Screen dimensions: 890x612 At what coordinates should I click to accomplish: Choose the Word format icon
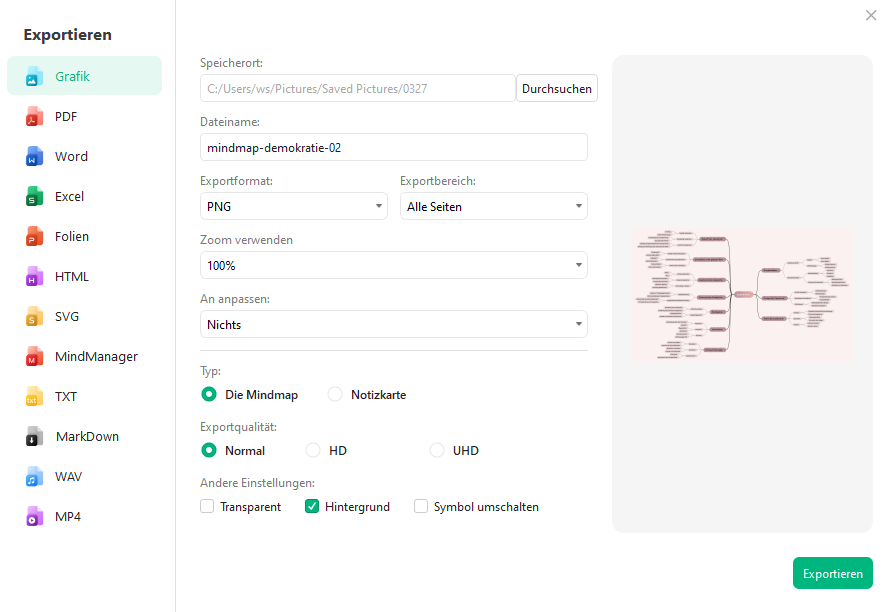click(35, 157)
